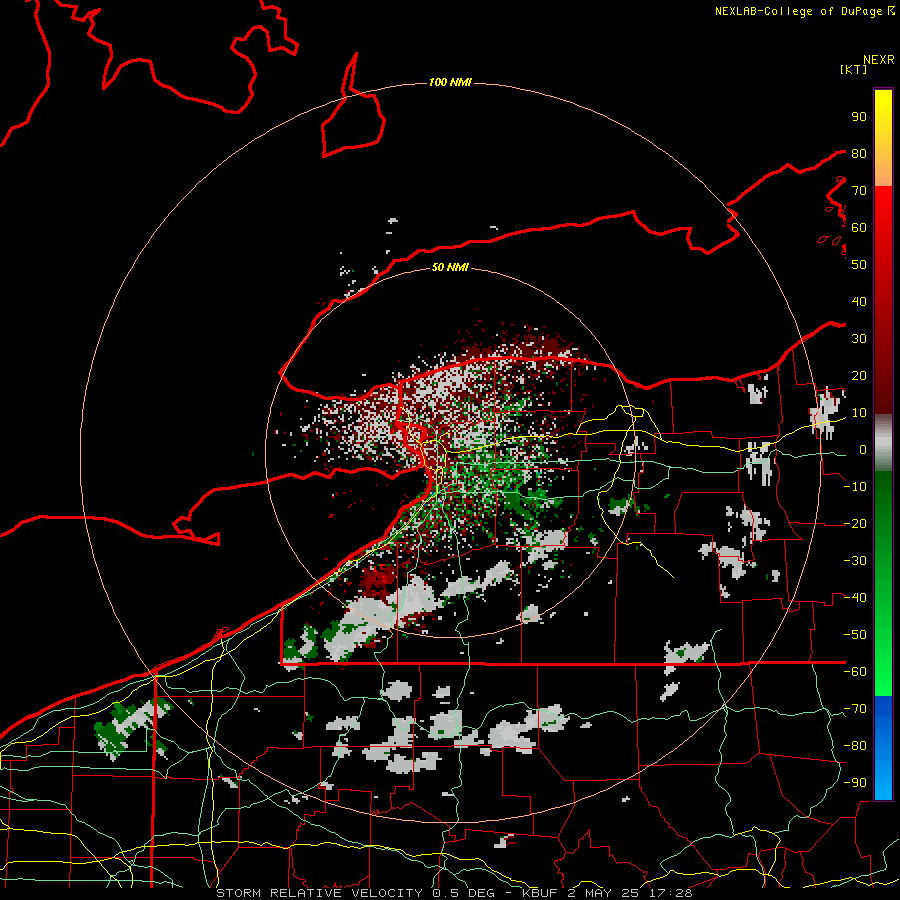Click the NEXR label above the color scale
Viewport: 900px width, 900px height.
tap(879, 60)
